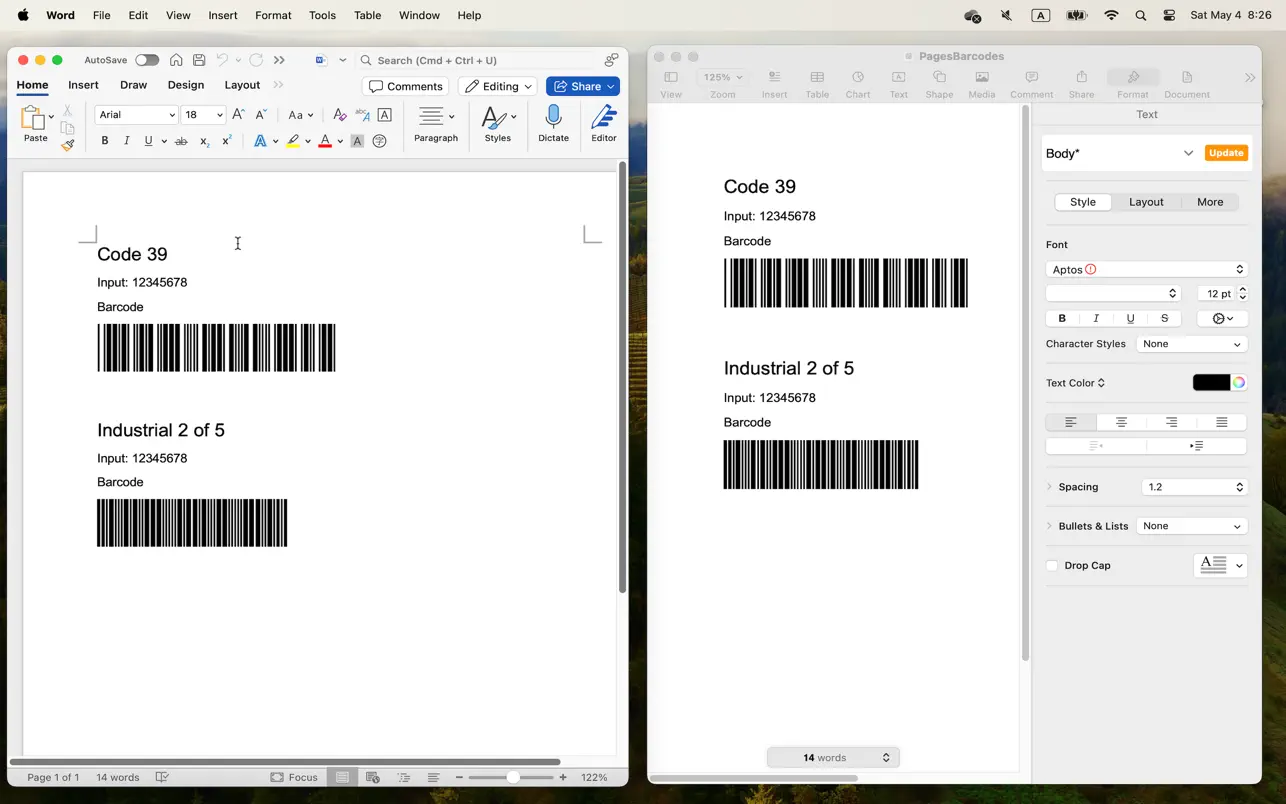This screenshot has width=1286, height=804.
Task: Open the Bullets & Lists dropdown in Pages
Action: tap(1191, 525)
